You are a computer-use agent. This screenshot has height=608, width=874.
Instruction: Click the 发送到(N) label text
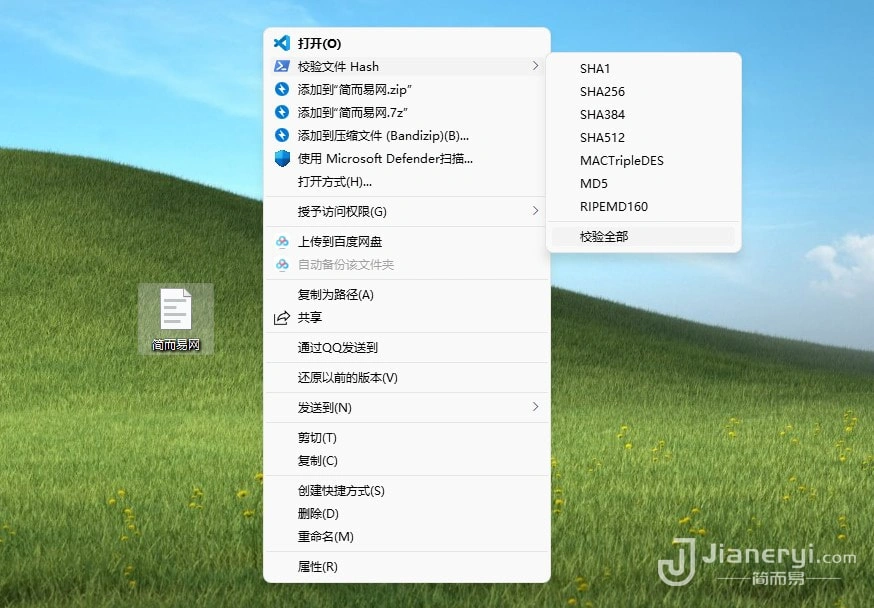coord(324,407)
